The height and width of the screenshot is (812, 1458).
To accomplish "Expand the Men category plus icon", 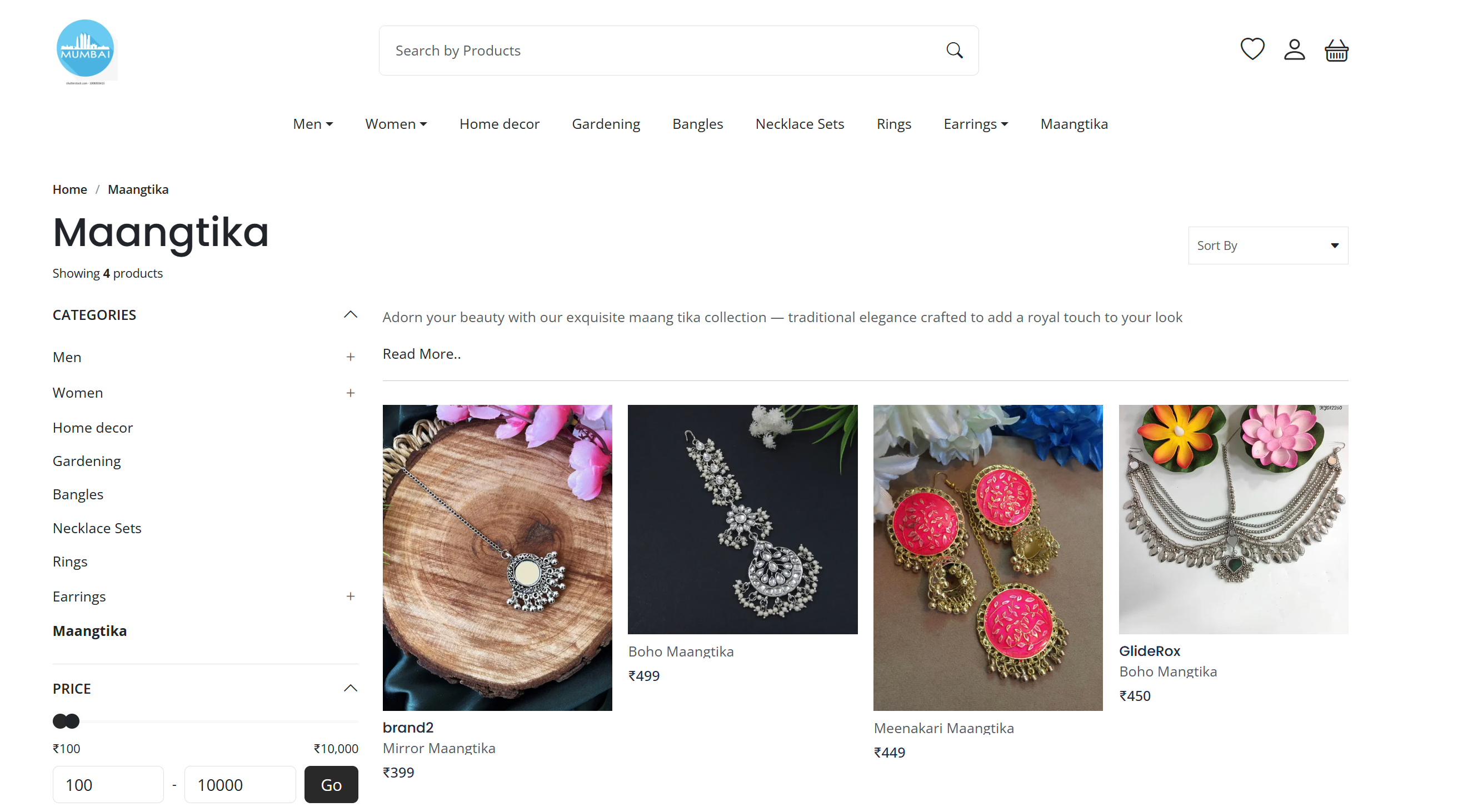I will [351, 357].
